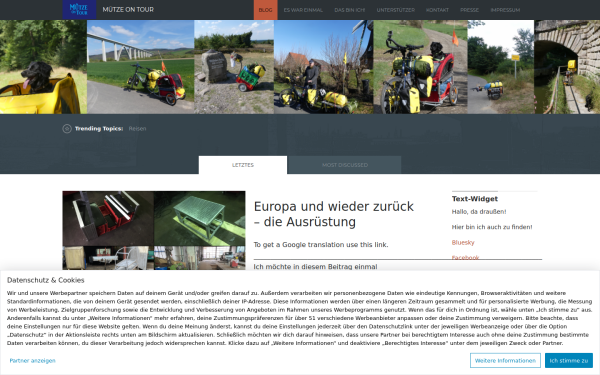Select the BLOG menu item
This screenshot has height=375, width=600.
(x=266, y=10)
